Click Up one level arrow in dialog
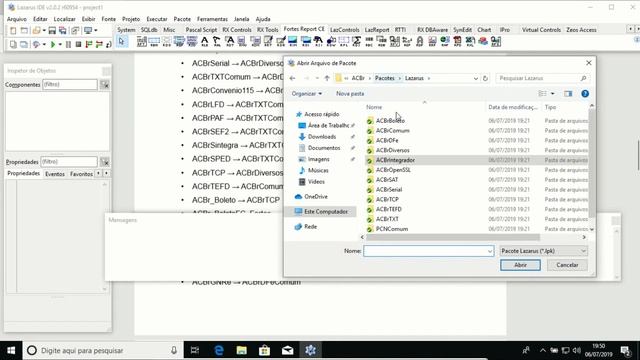Screen dimensions: 640x360 pyautogui.click(x=327, y=78)
